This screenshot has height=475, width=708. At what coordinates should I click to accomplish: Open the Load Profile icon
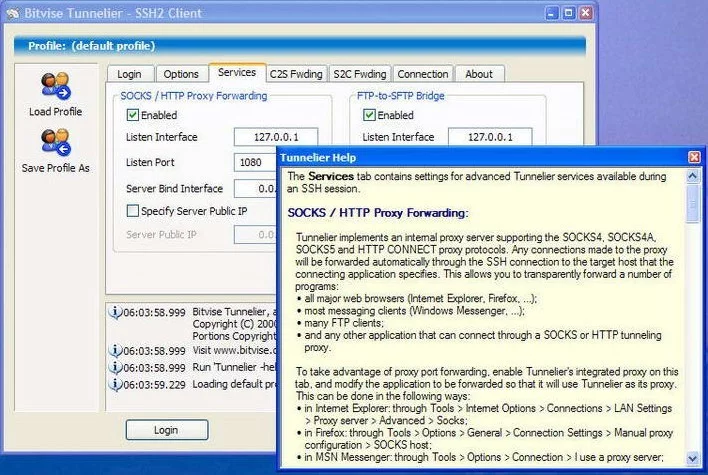click(x=56, y=86)
